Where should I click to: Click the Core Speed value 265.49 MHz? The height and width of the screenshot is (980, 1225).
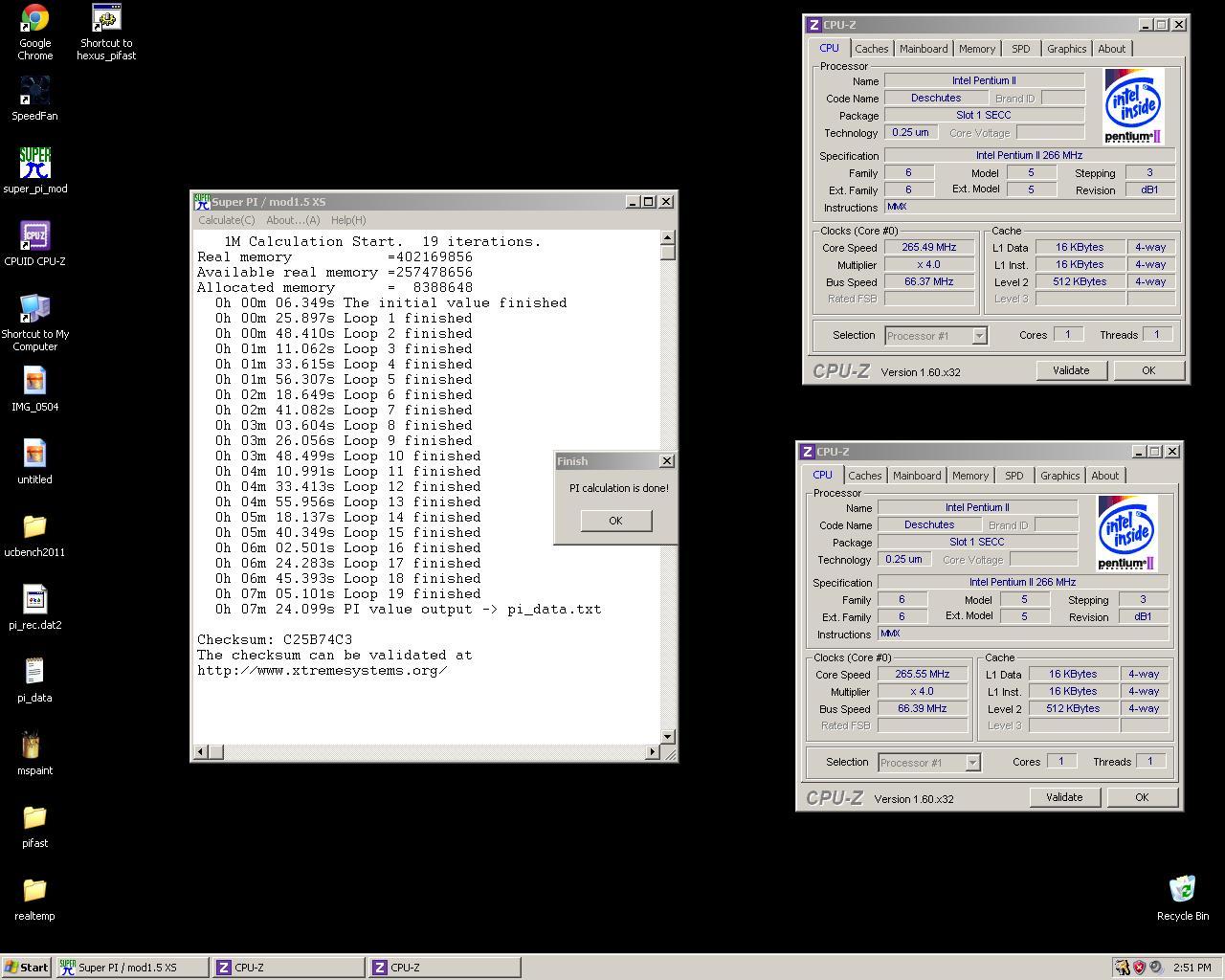tap(928, 247)
